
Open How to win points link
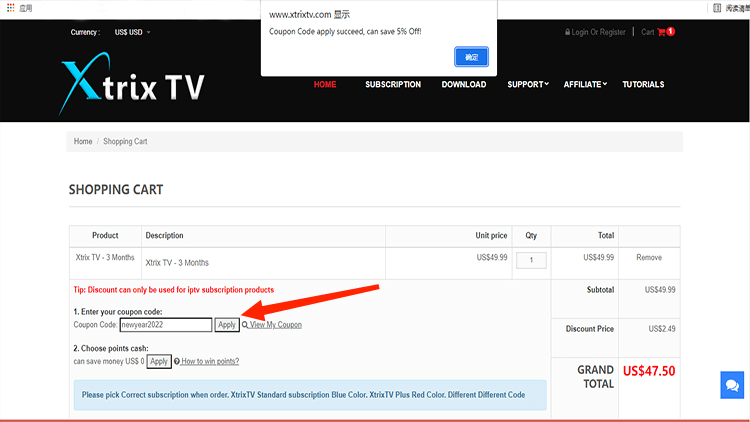coord(210,361)
